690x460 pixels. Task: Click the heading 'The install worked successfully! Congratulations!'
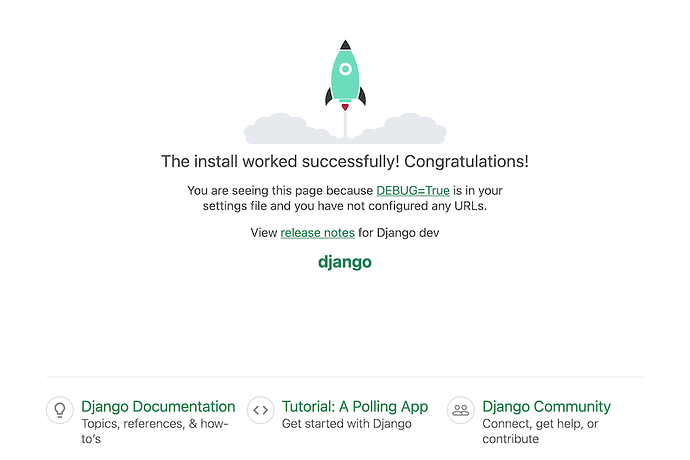pyautogui.click(x=345, y=162)
